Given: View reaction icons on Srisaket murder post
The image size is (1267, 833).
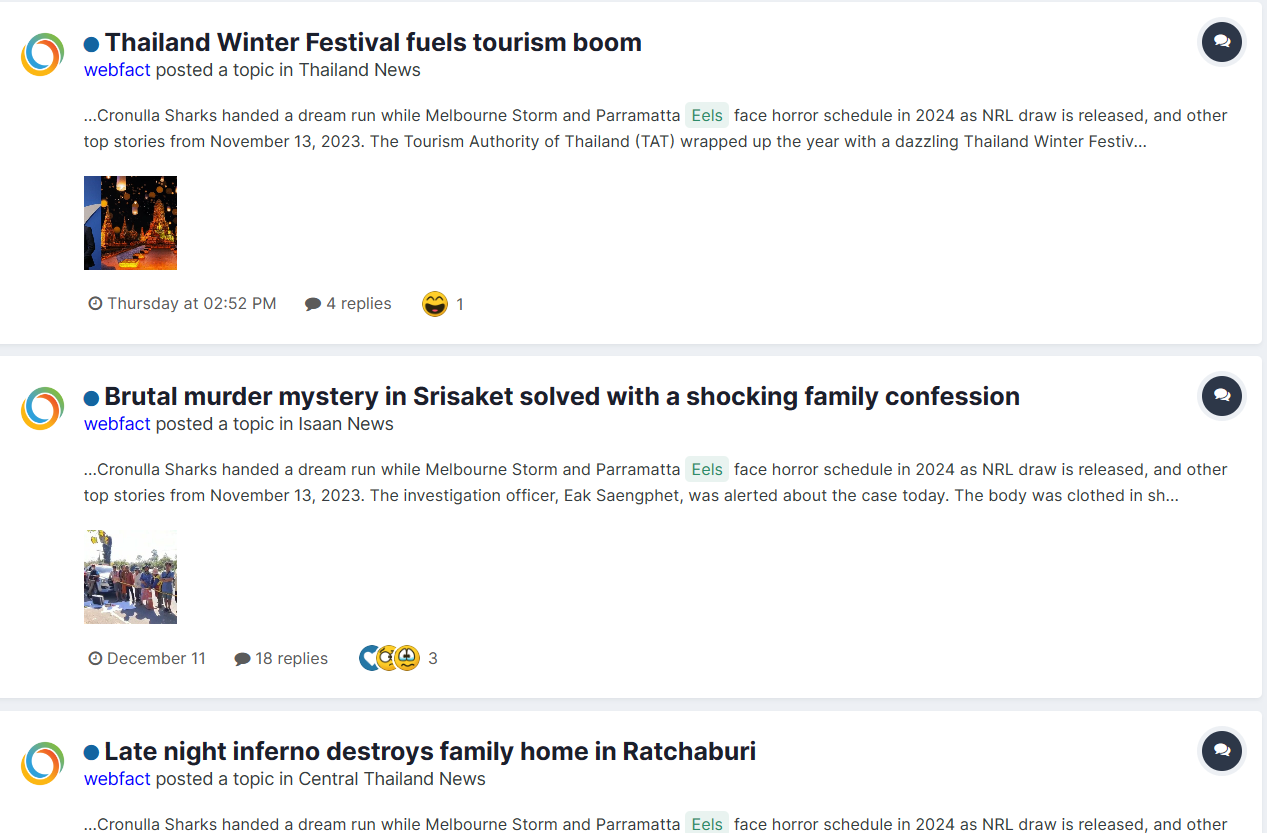Looking at the screenshot, I should pos(389,658).
